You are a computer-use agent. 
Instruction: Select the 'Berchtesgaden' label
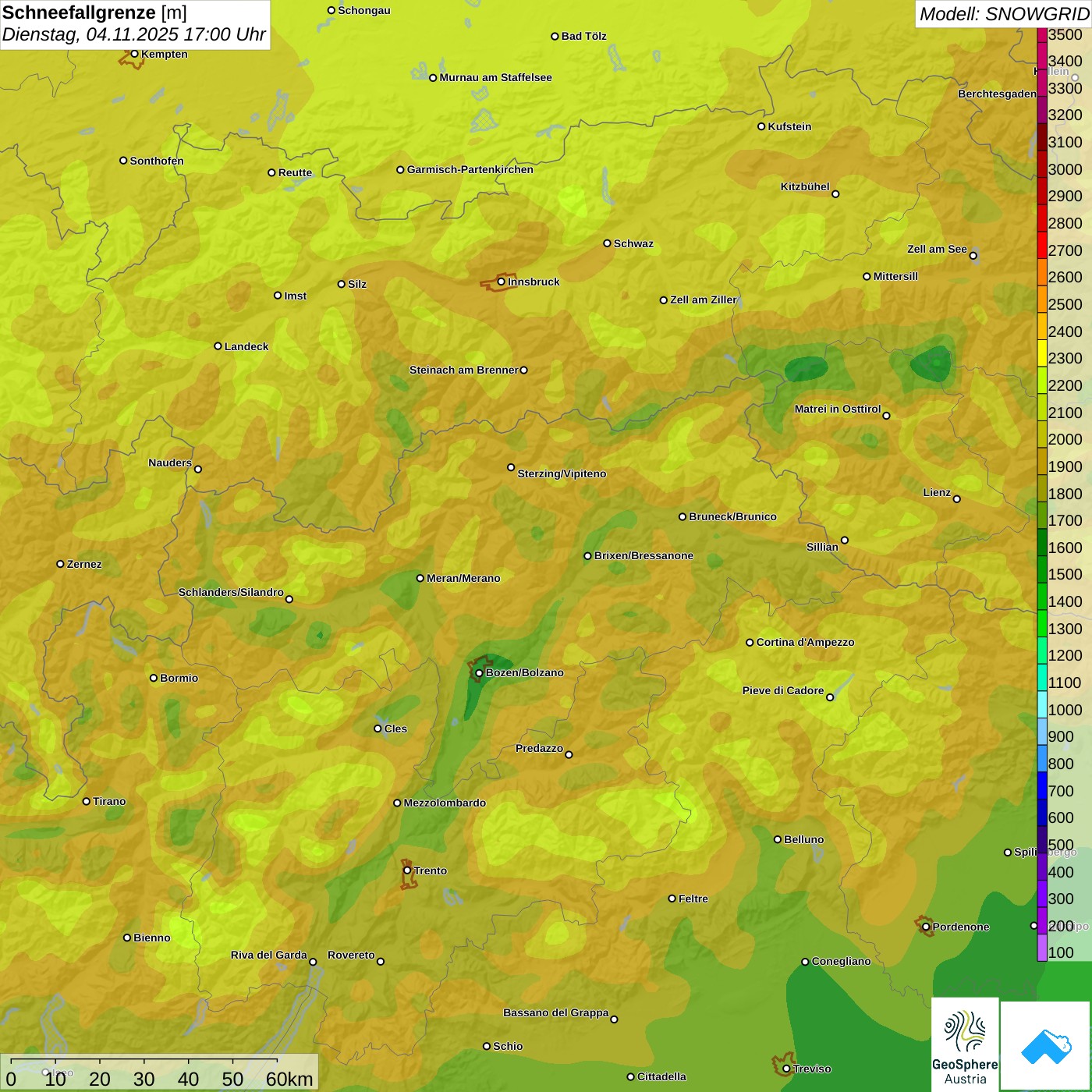coord(998,94)
